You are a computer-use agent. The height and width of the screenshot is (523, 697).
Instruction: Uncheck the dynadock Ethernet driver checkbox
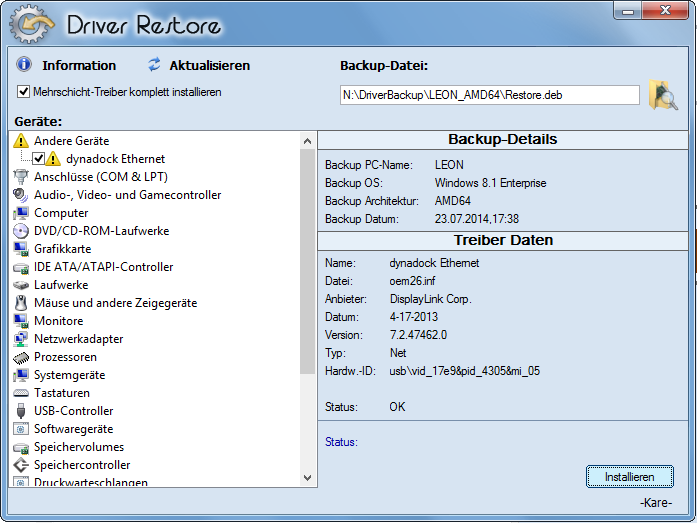[x=38, y=159]
